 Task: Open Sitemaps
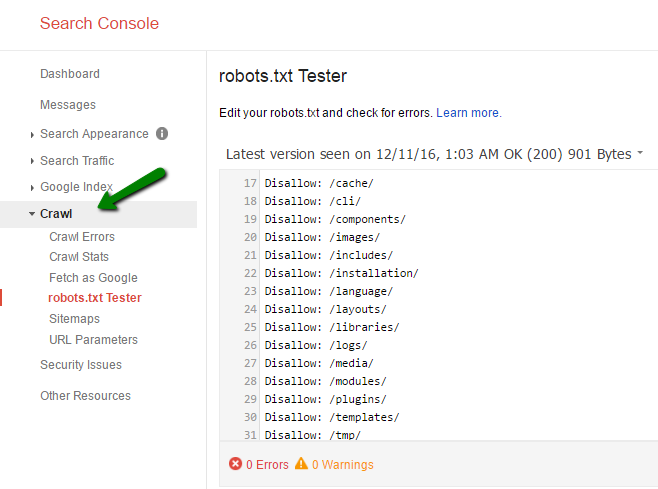74,319
